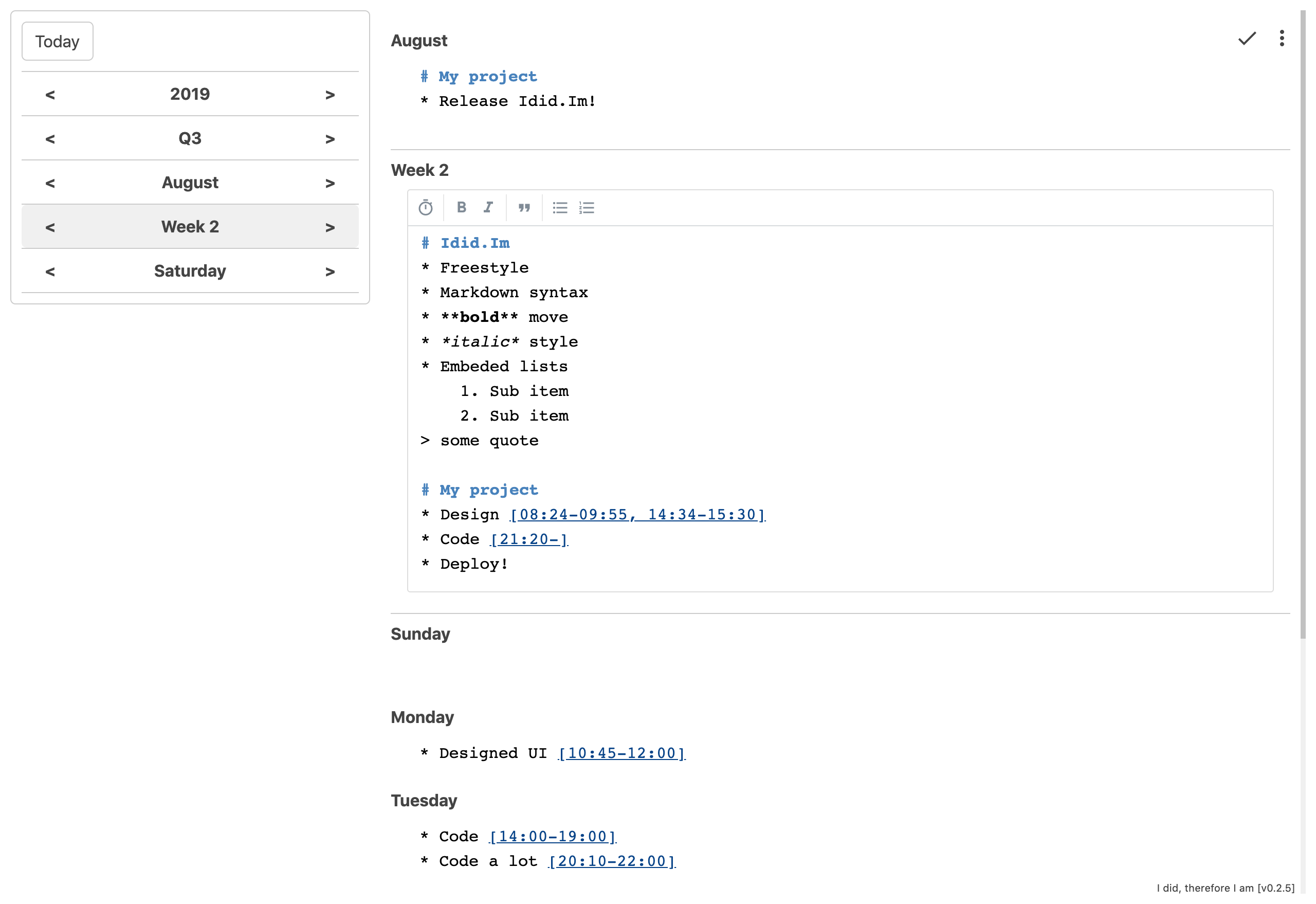Image resolution: width=1316 pixels, height=904 pixels.
Task: Go to previous day before Saturday
Action: click(x=50, y=272)
